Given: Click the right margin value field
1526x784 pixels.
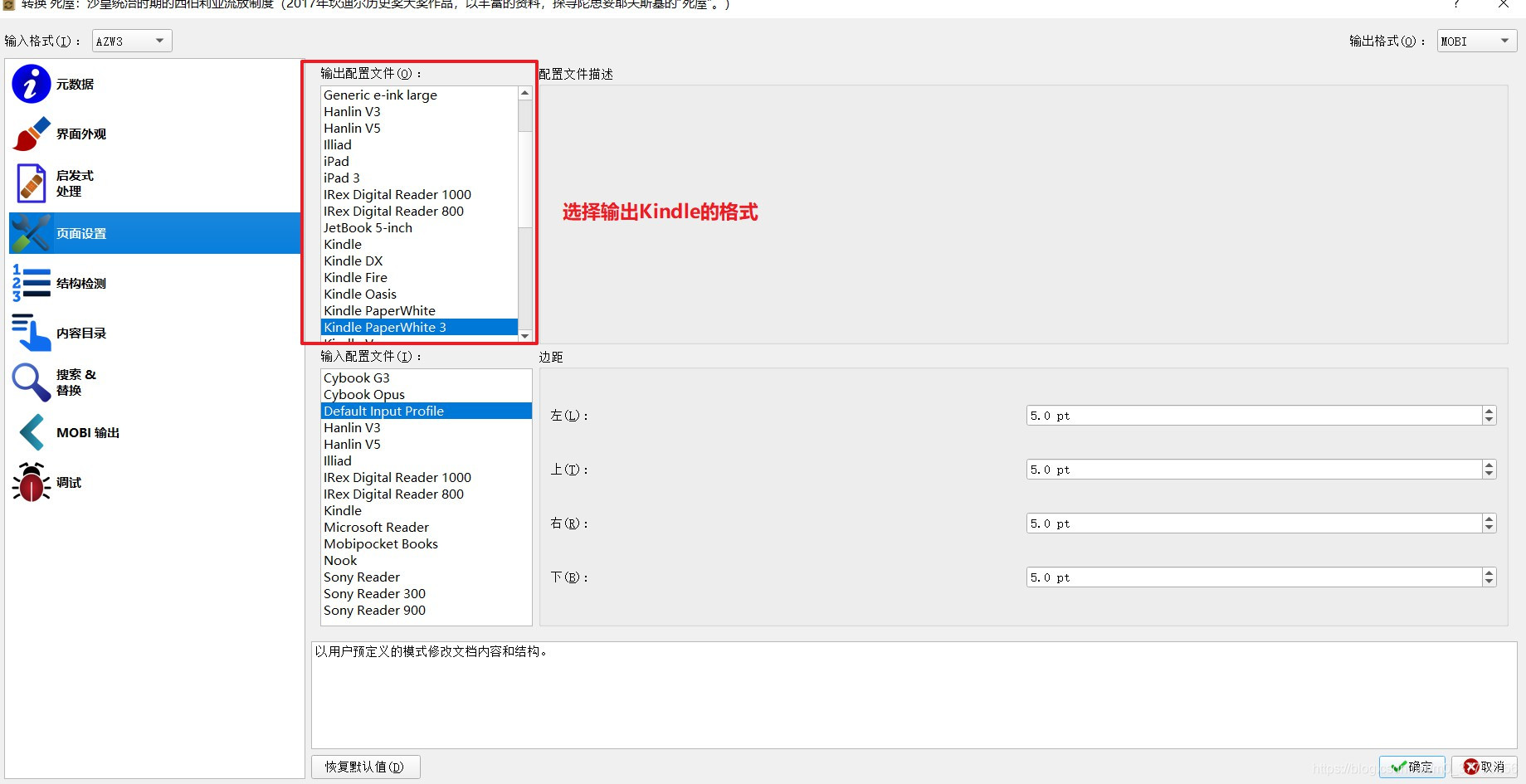Looking at the screenshot, I should pyautogui.click(x=1254, y=523).
